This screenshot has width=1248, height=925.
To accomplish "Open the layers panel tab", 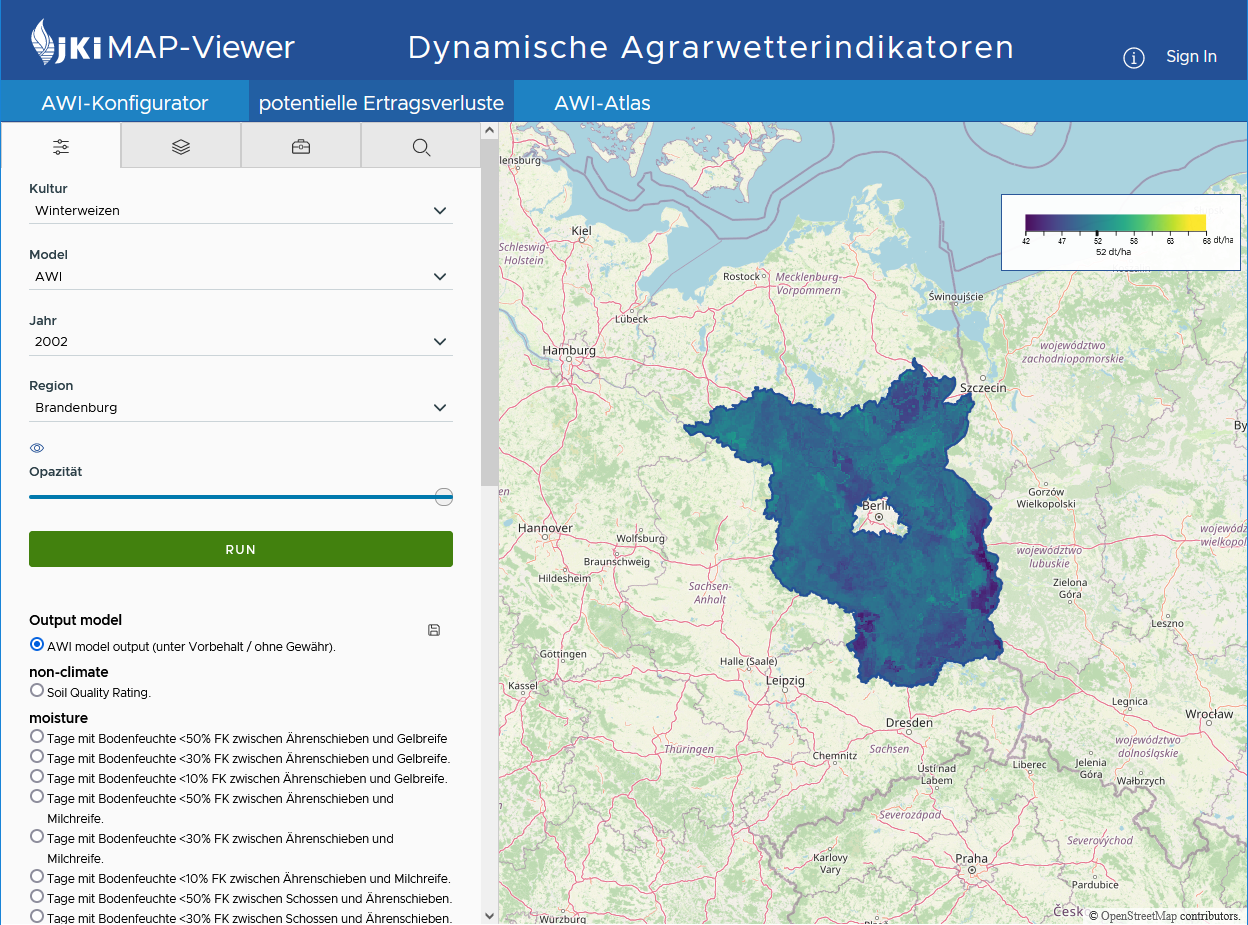I will [x=181, y=147].
